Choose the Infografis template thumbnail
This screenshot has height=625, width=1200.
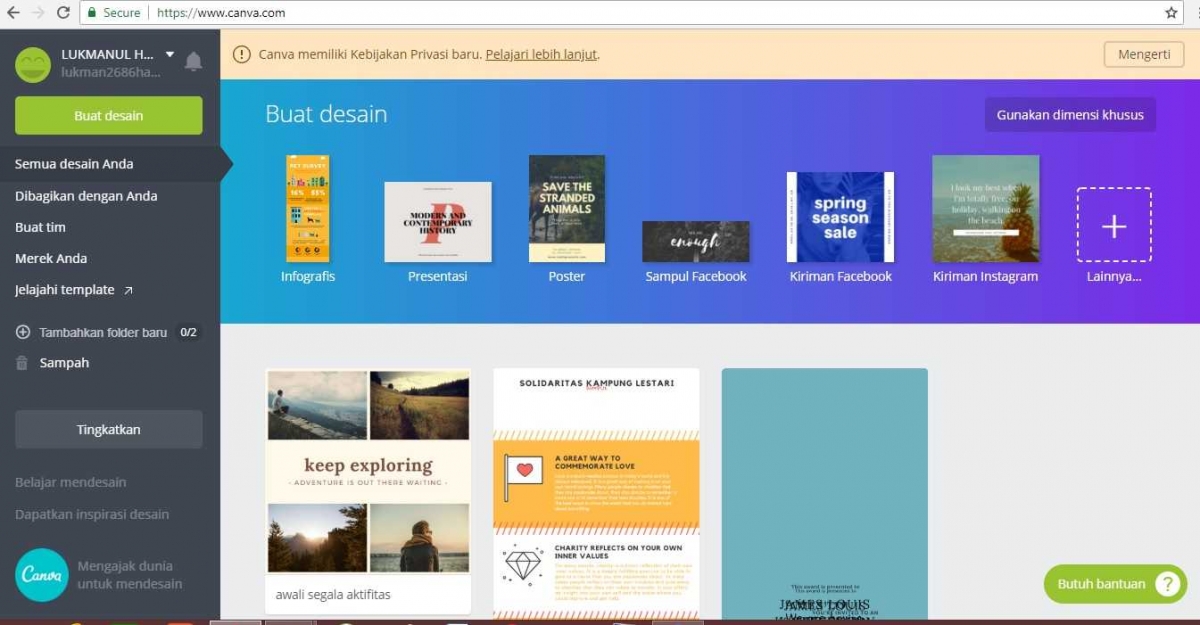pyautogui.click(x=308, y=209)
